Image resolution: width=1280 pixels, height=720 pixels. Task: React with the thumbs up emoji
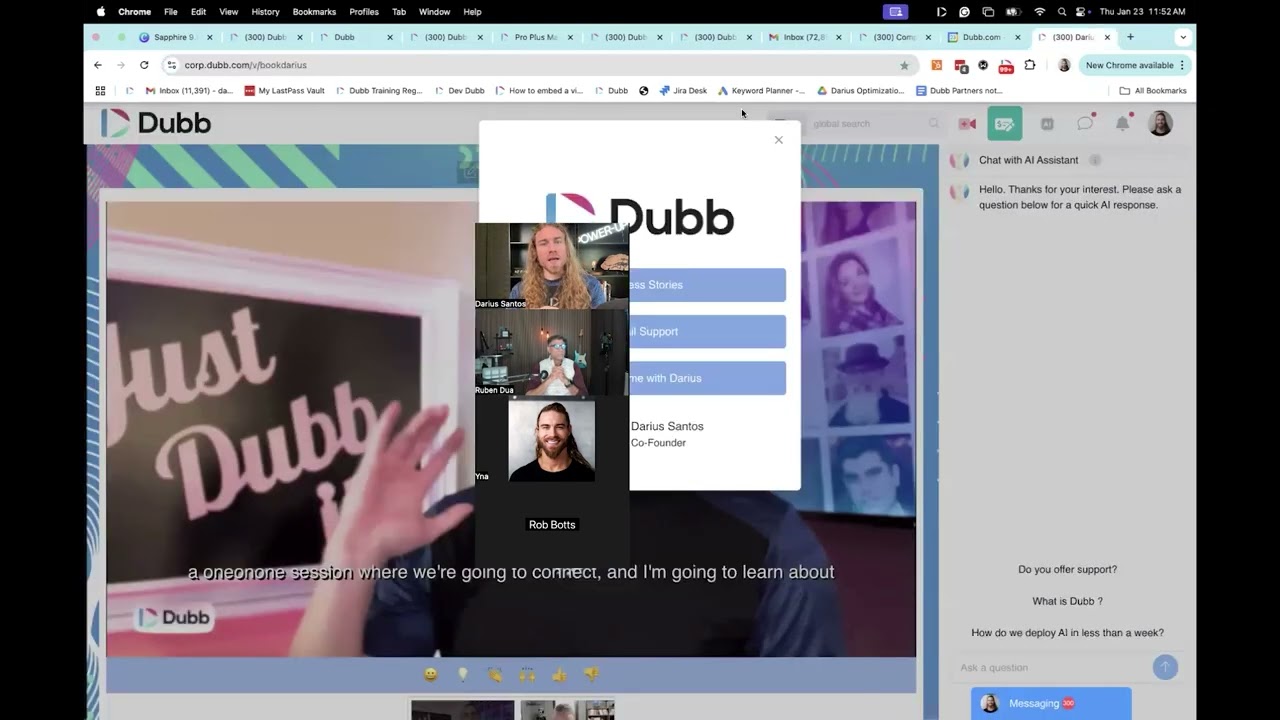(x=559, y=675)
